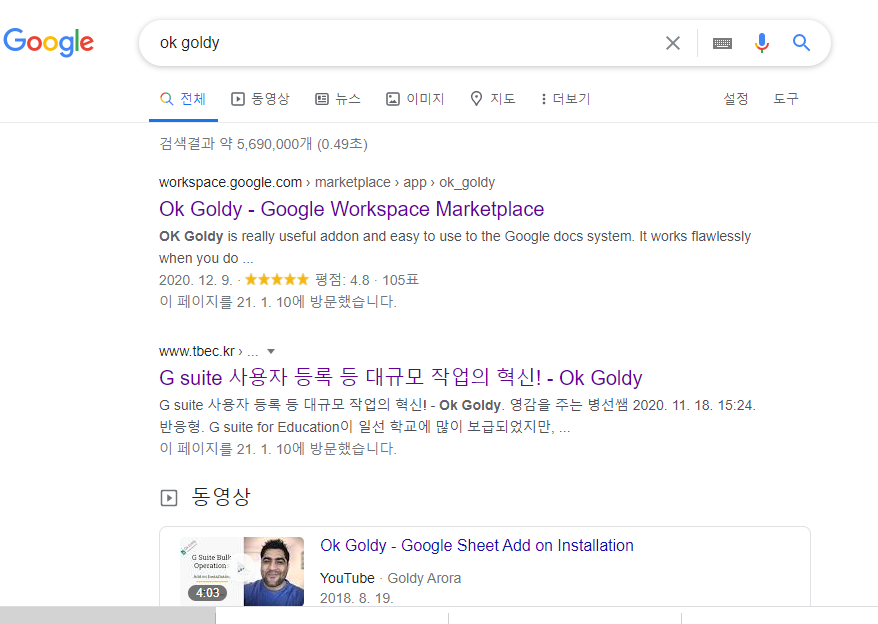Open 설정 search settings
Viewport: 878px width, 624px height.
tap(736, 99)
